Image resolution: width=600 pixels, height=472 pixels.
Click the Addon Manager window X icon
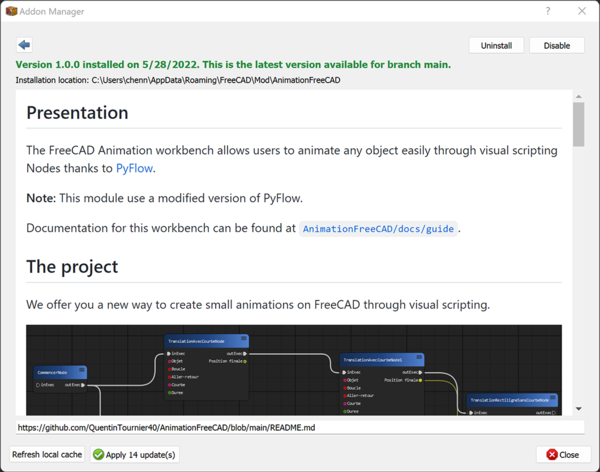(582, 11)
